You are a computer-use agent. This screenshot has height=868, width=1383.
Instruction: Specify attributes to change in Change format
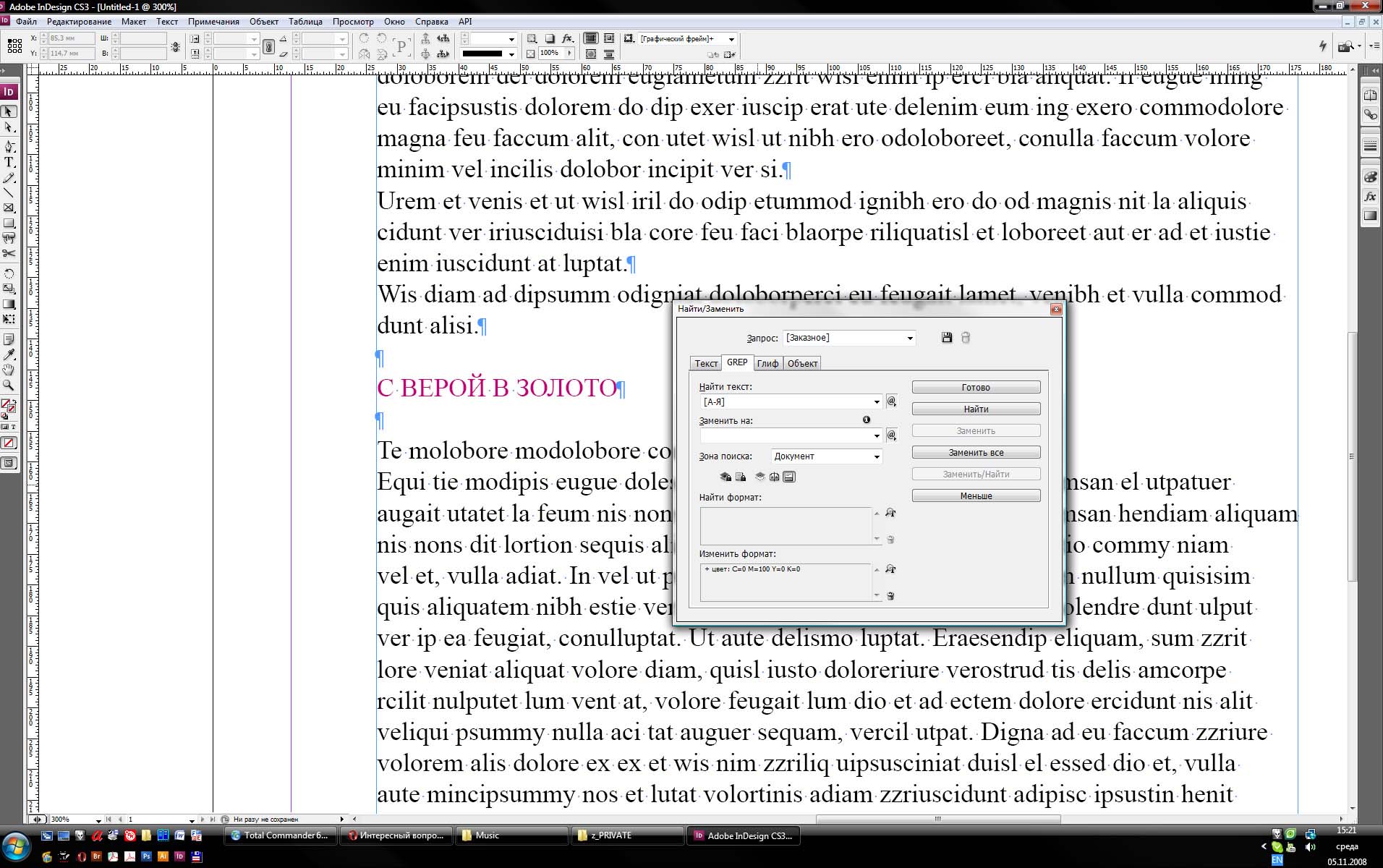tap(890, 569)
